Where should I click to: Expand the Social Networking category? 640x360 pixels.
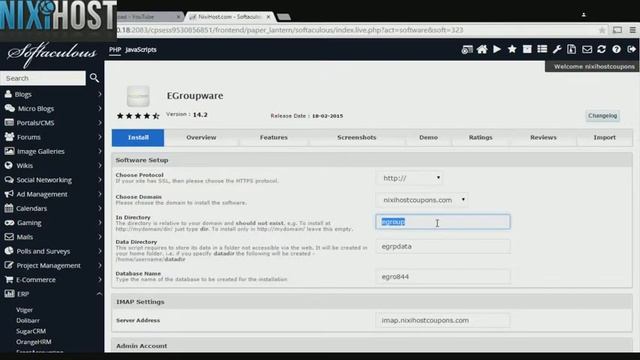[x=52, y=180]
